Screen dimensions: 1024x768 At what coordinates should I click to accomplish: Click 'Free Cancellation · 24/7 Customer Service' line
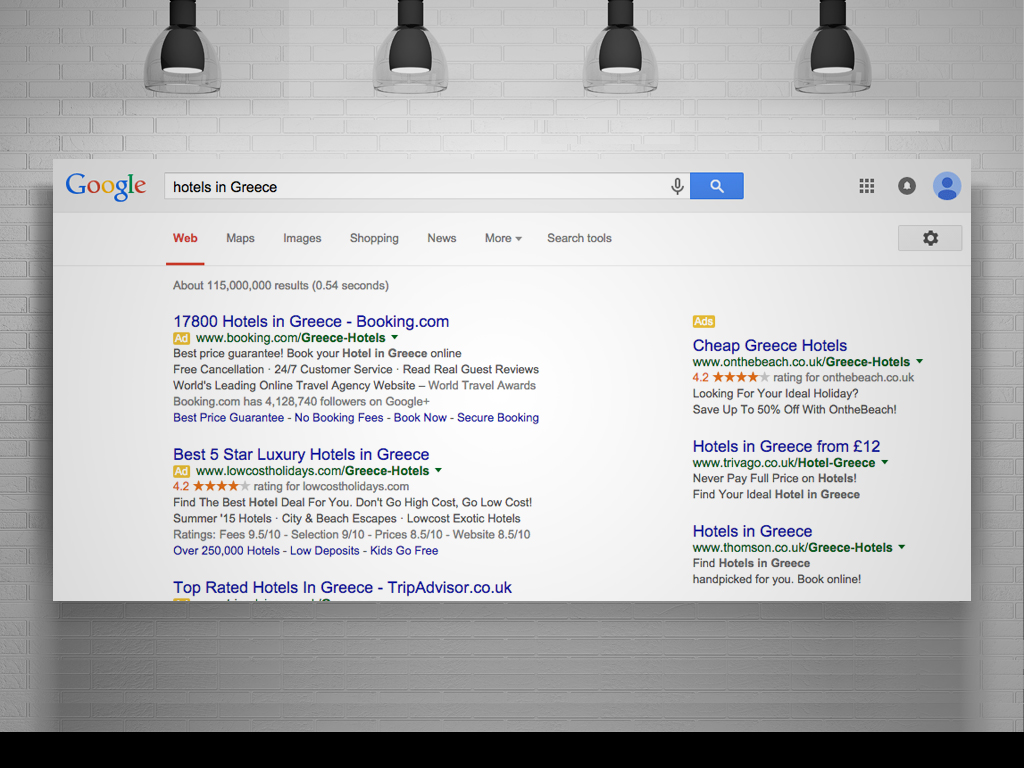[x=356, y=370]
